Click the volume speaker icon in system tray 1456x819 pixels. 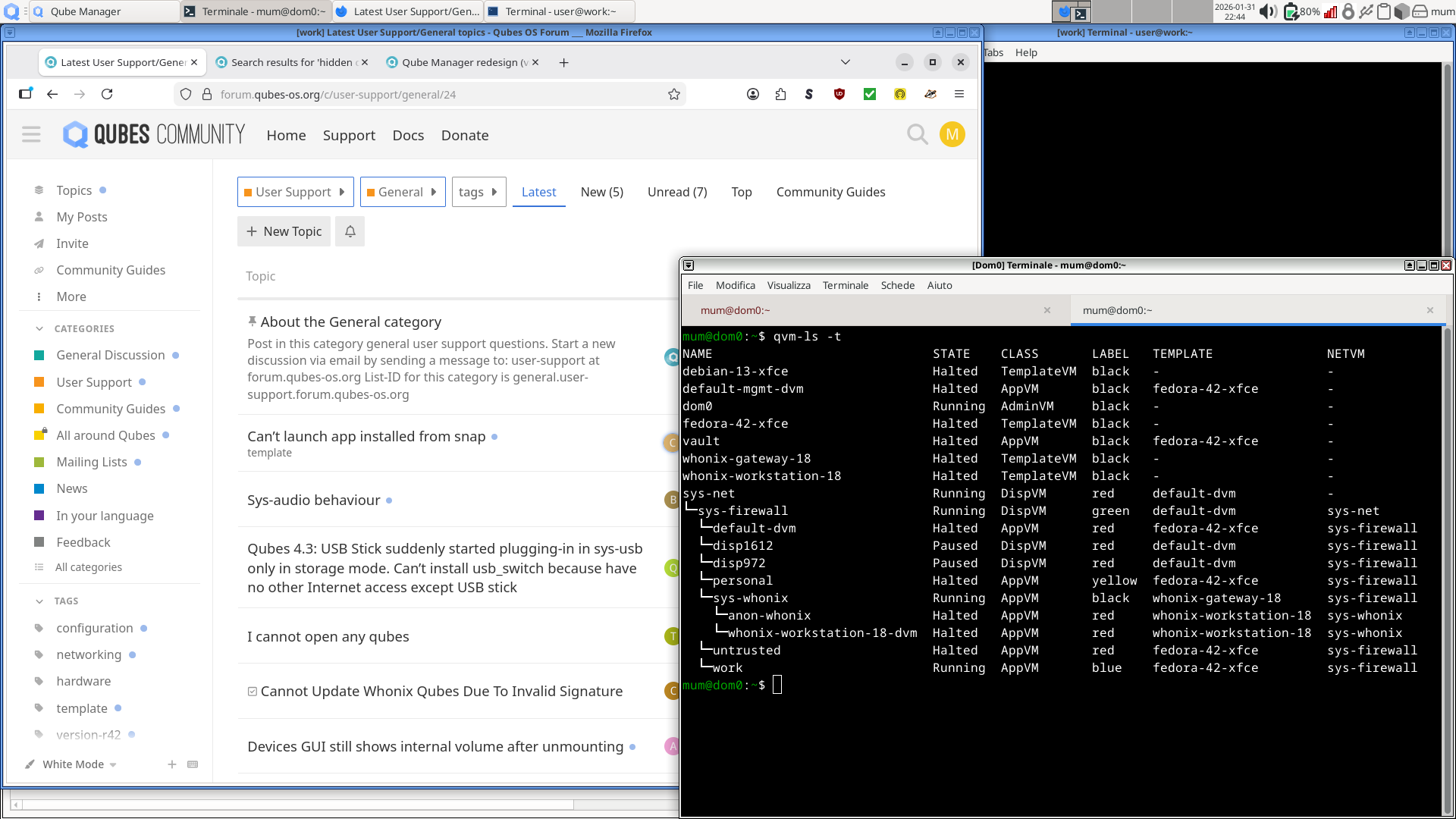1267,11
